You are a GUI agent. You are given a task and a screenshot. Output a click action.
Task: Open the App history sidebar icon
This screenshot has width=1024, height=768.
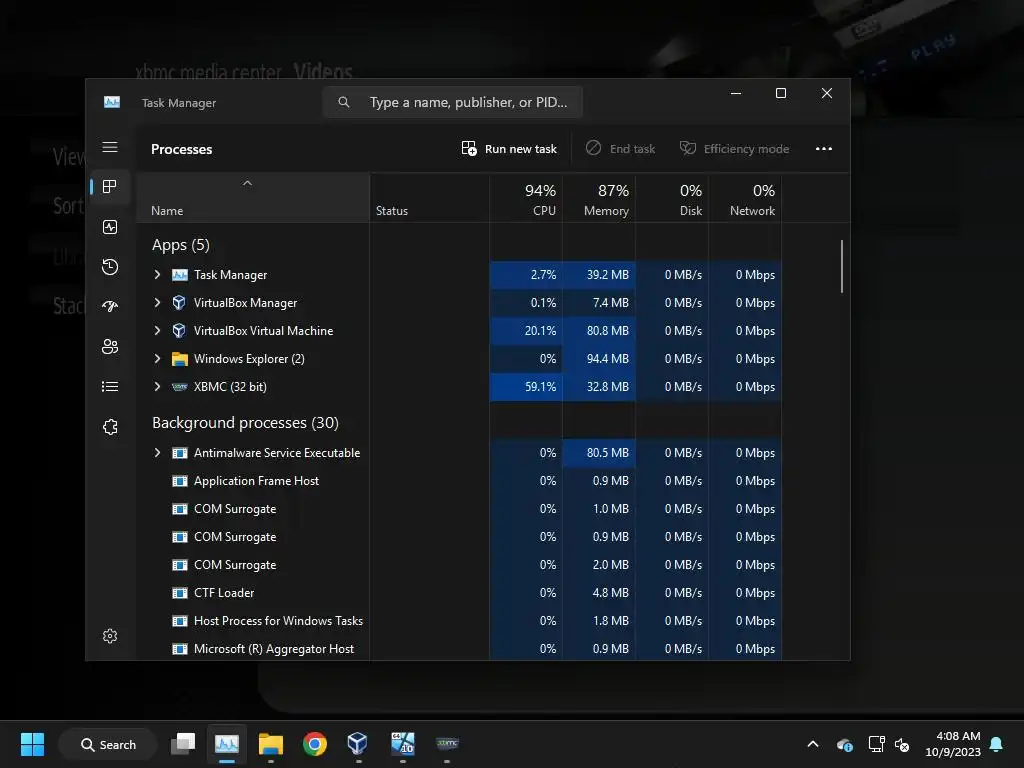click(110, 266)
